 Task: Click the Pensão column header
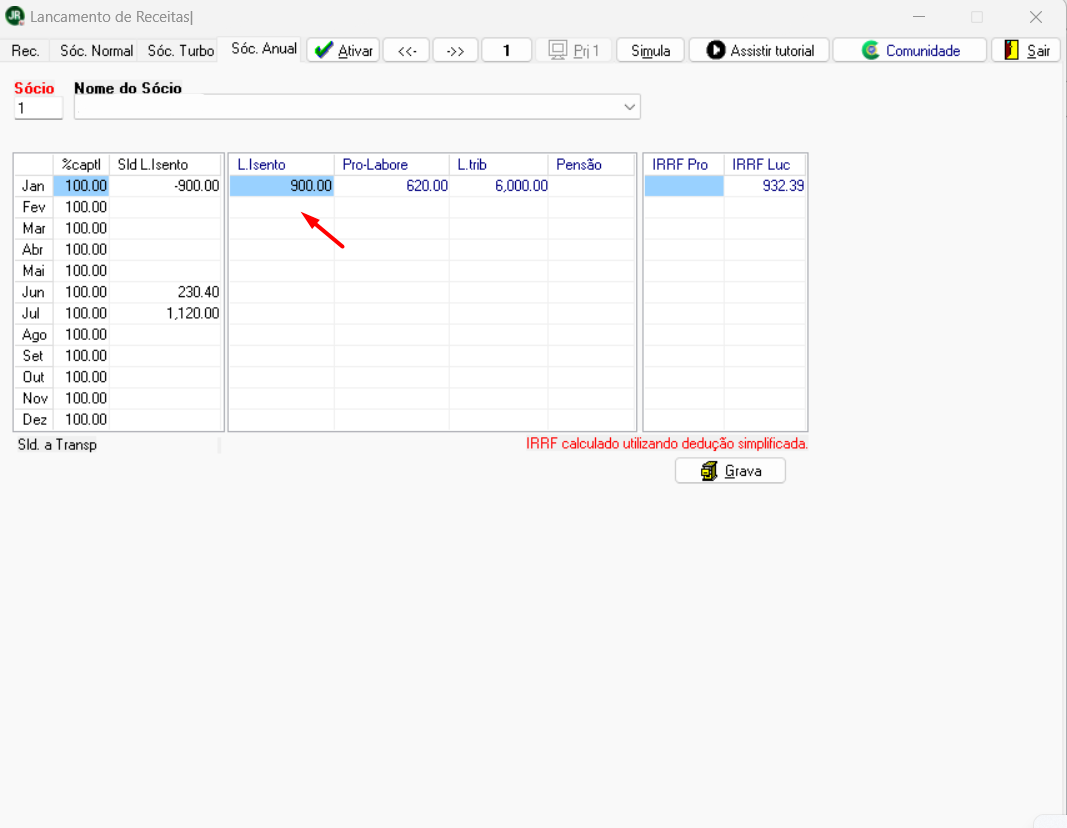pos(591,165)
